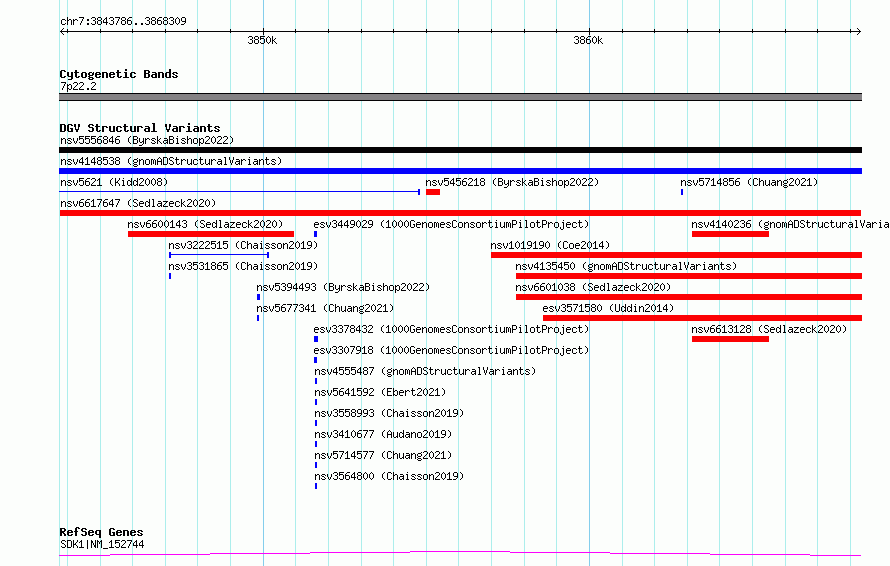Click the small red nsv5456218 bar

tap(433, 192)
